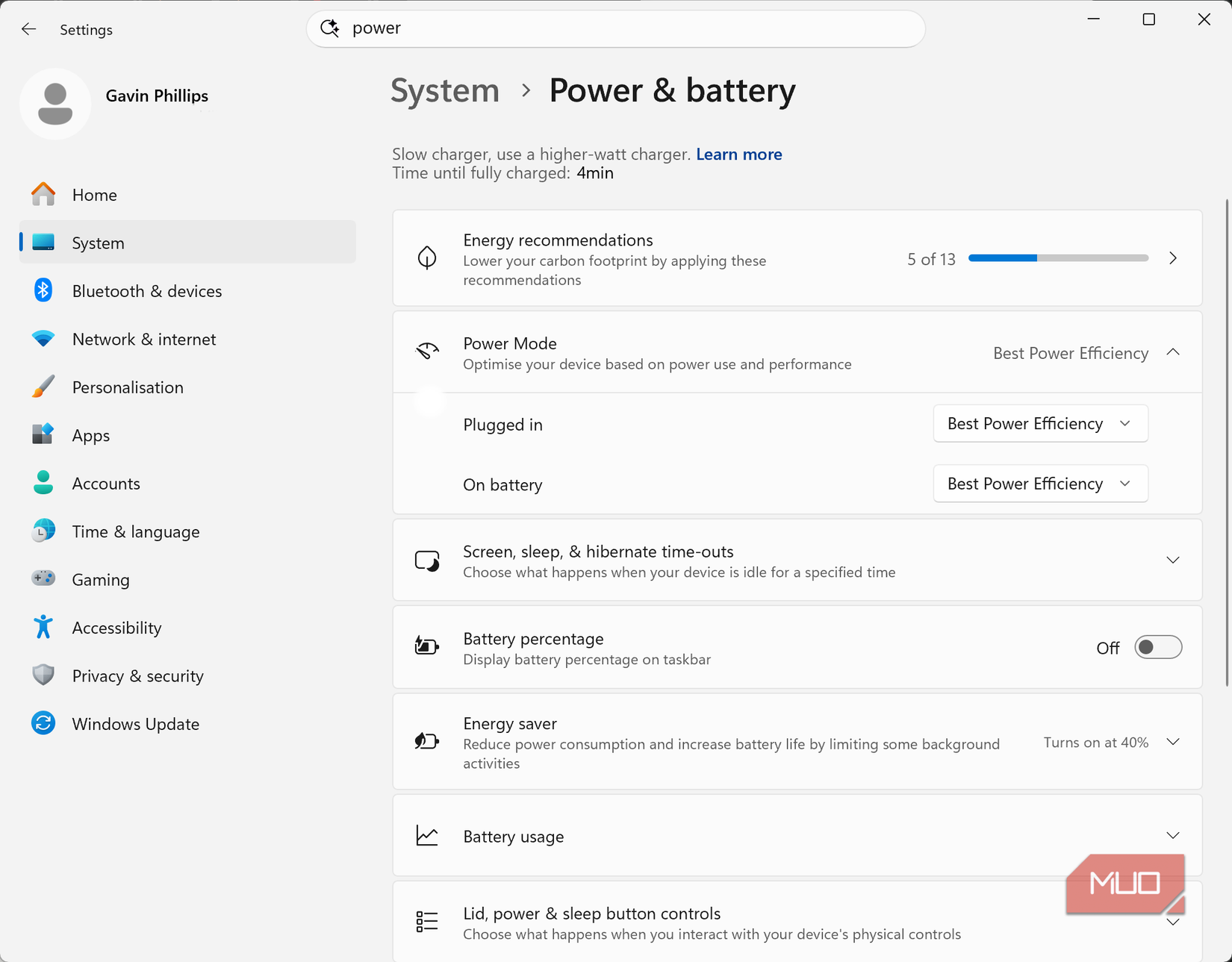Minimize the Settings window
The width and height of the screenshot is (1232, 962).
pos(1094,19)
